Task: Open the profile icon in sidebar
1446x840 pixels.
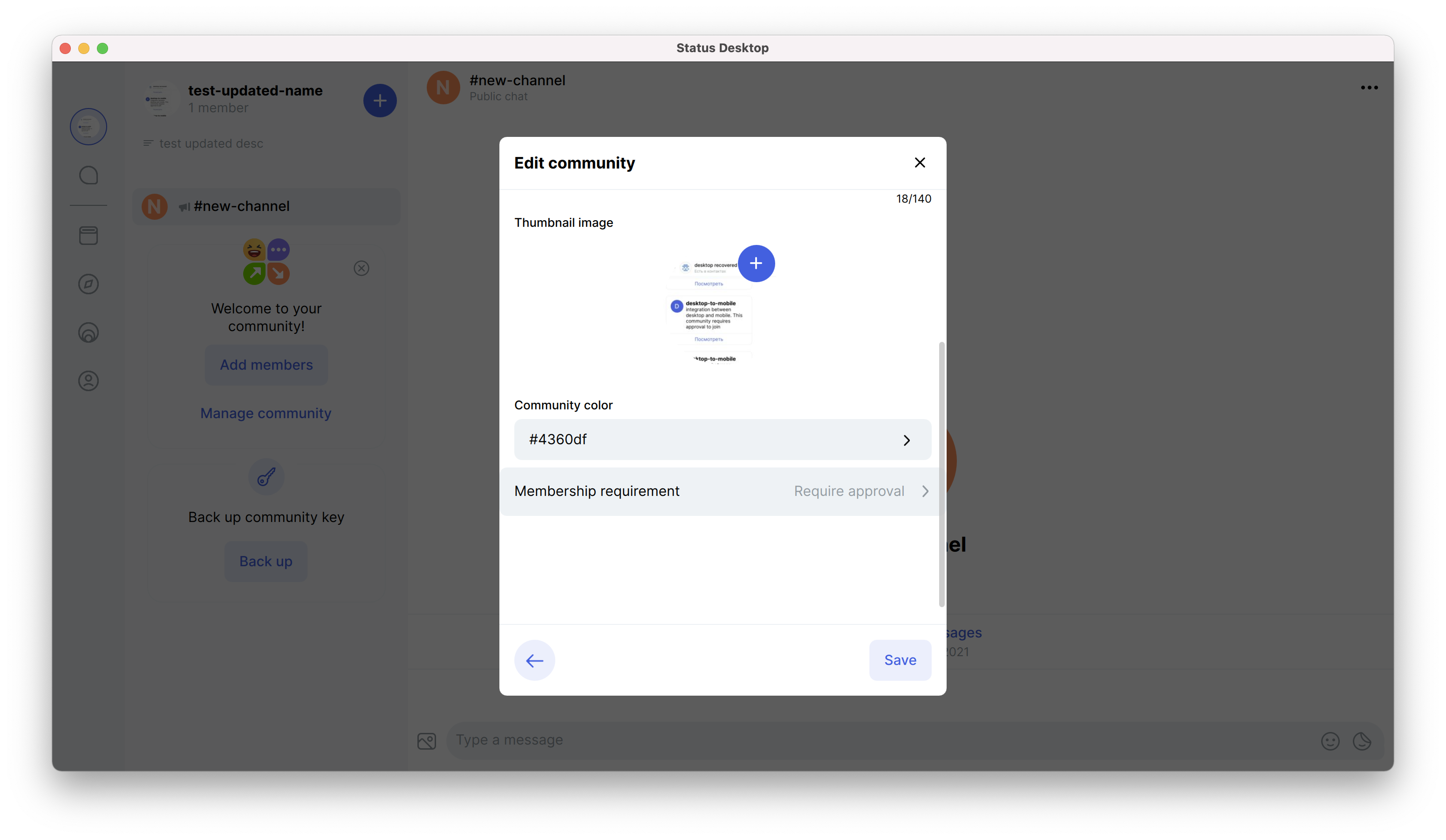Action: (x=89, y=381)
